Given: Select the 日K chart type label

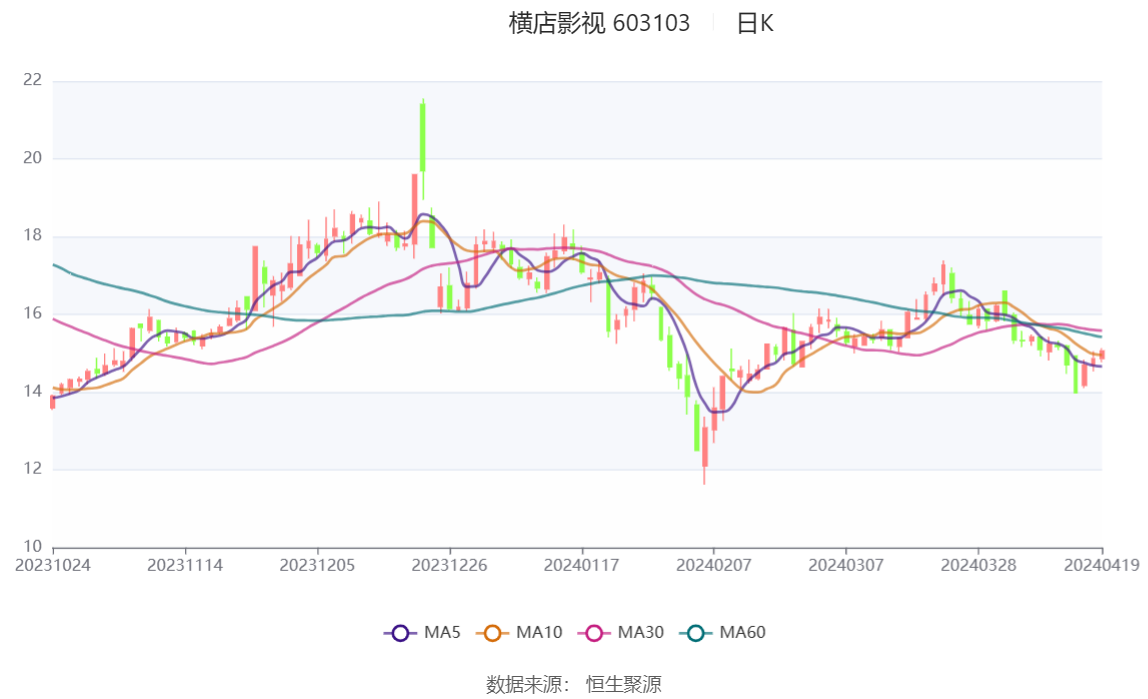Looking at the screenshot, I should click(755, 24).
